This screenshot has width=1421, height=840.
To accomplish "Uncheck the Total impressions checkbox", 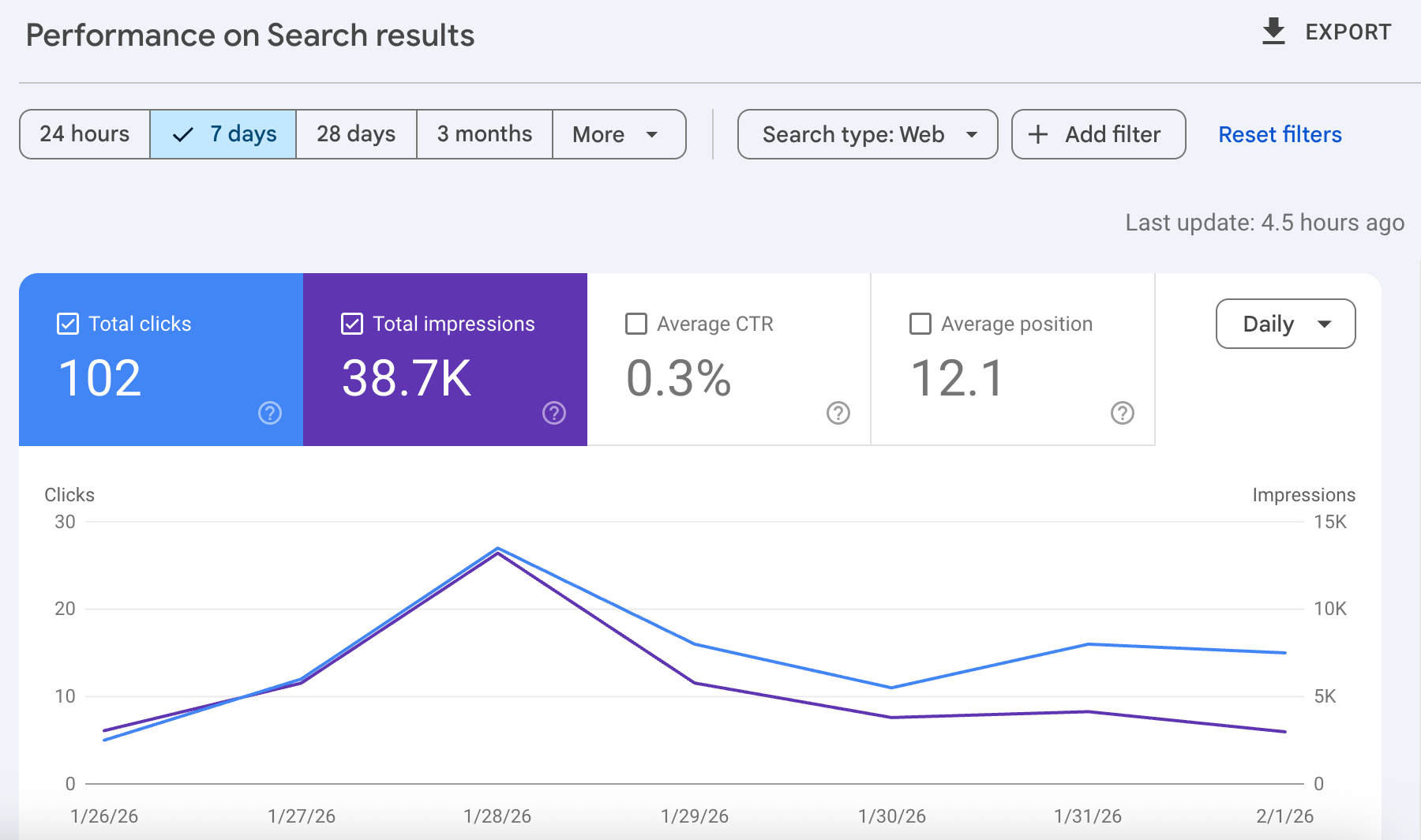I will point(352,324).
